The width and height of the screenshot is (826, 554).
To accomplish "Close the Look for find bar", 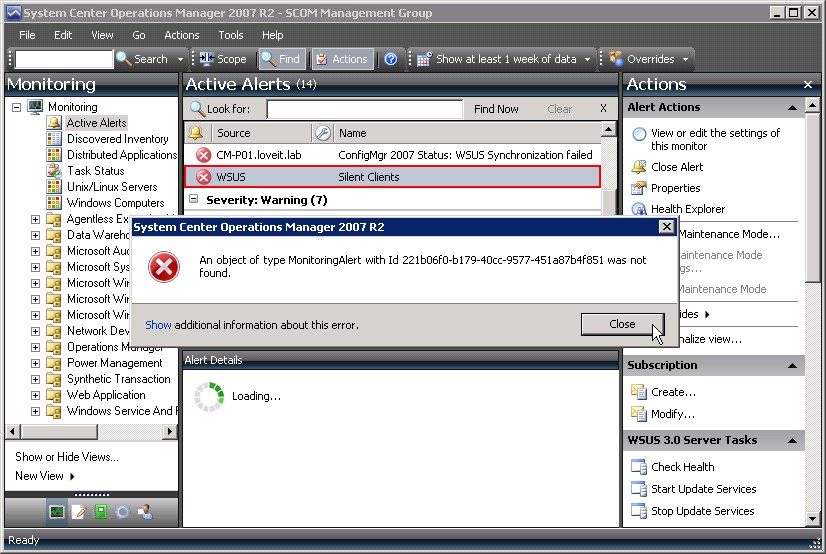I will (603, 108).
